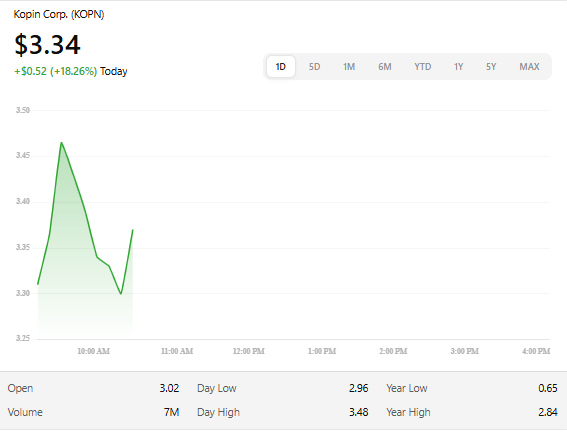The height and width of the screenshot is (433, 567).
Task: Click the 11:00 AM axis label
Action: pyautogui.click(x=177, y=351)
